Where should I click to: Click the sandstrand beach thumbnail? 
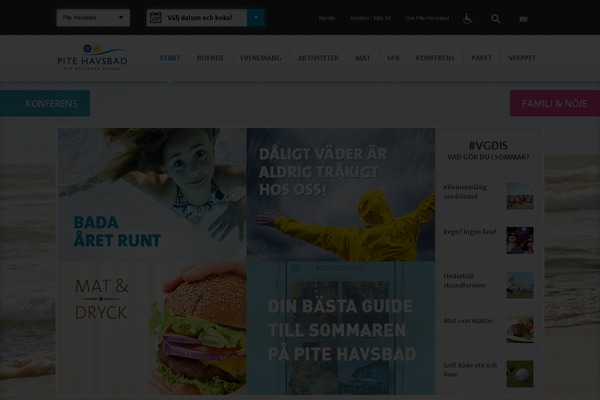(x=520, y=196)
